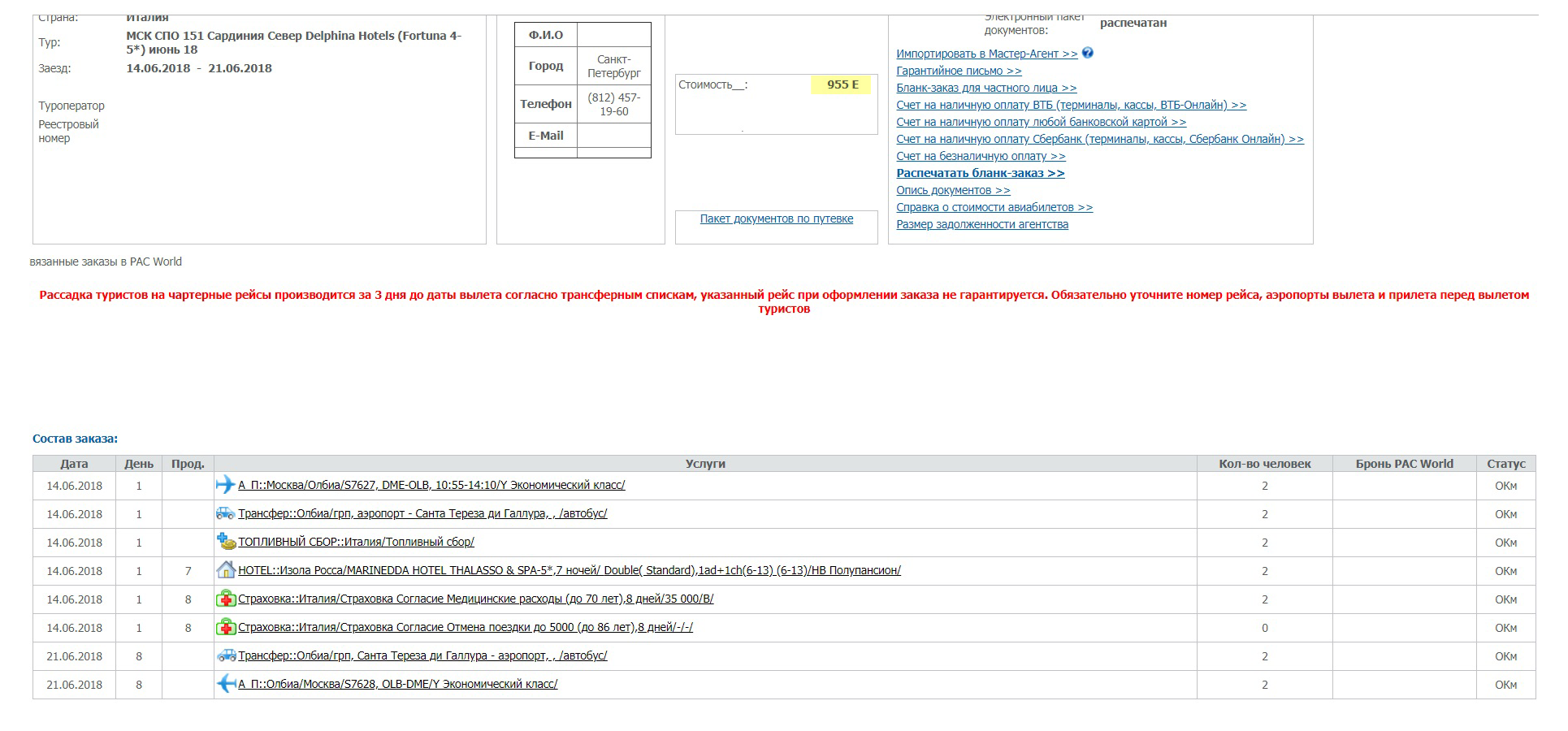This screenshot has height=731, width=1568.
Task: Click the coins icon beside ТОПЛИВНЫЙ СБОР
Action: (x=226, y=541)
